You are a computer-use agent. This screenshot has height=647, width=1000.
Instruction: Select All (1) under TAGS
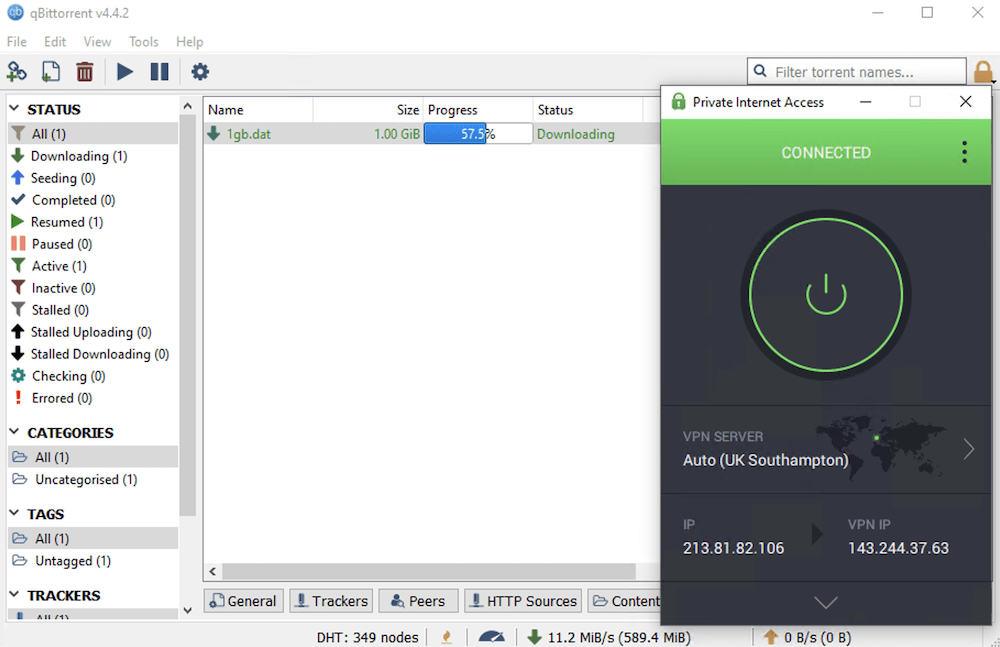point(93,538)
